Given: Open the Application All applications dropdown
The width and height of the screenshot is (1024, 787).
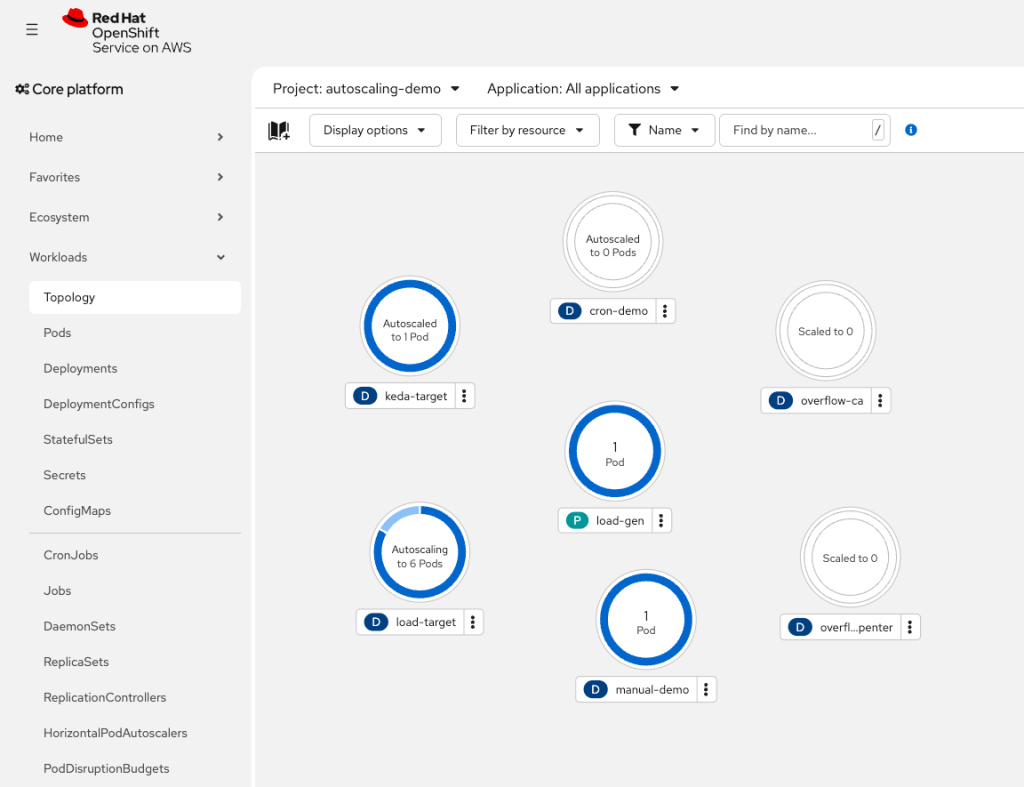Looking at the screenshot, I should point(583,89).
